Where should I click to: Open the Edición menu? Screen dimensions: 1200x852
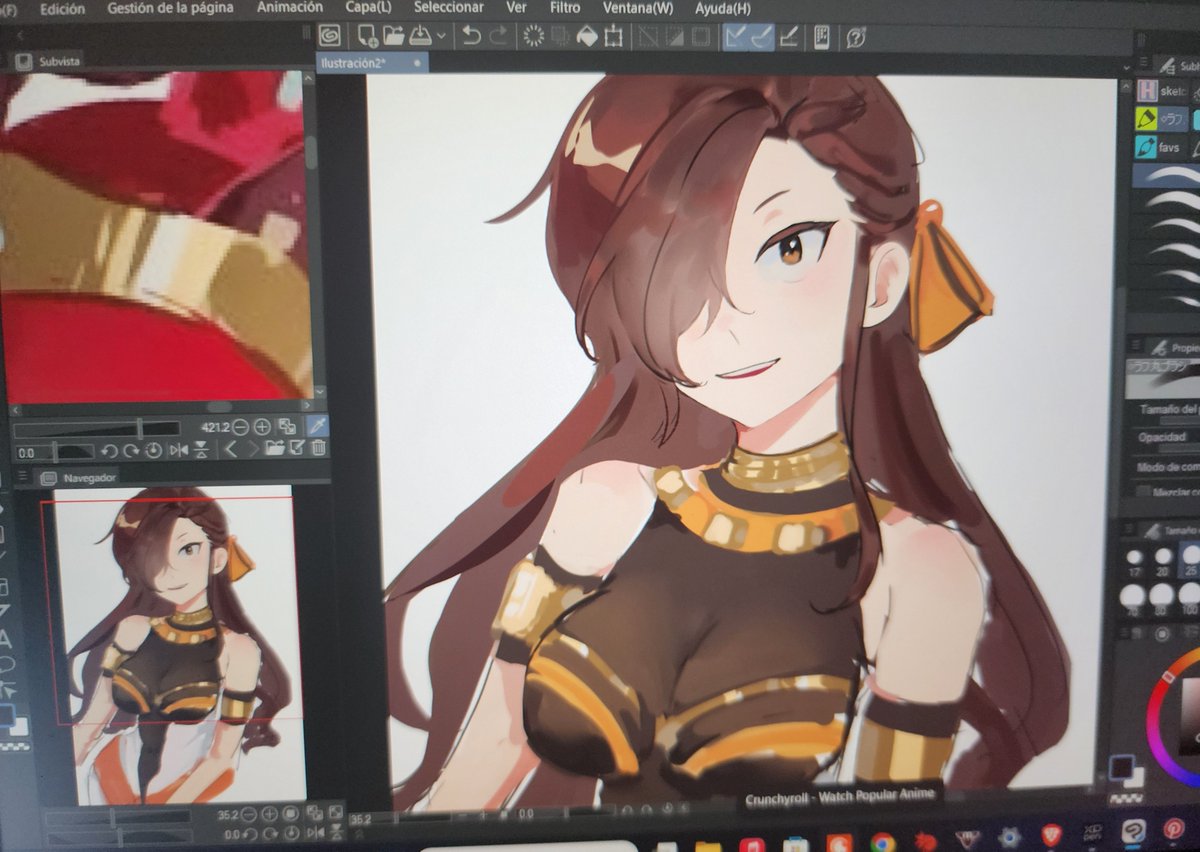click(62, 8)
